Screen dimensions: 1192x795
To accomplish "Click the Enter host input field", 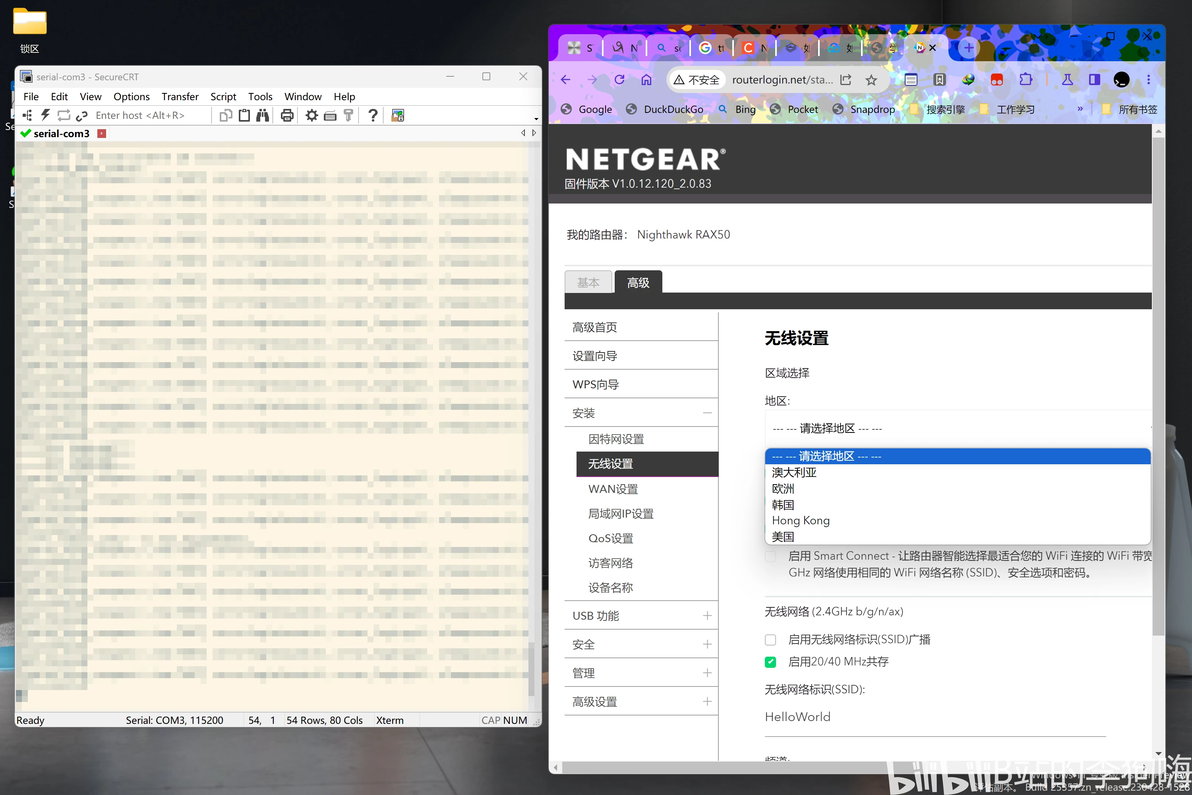I will [150, 116].
